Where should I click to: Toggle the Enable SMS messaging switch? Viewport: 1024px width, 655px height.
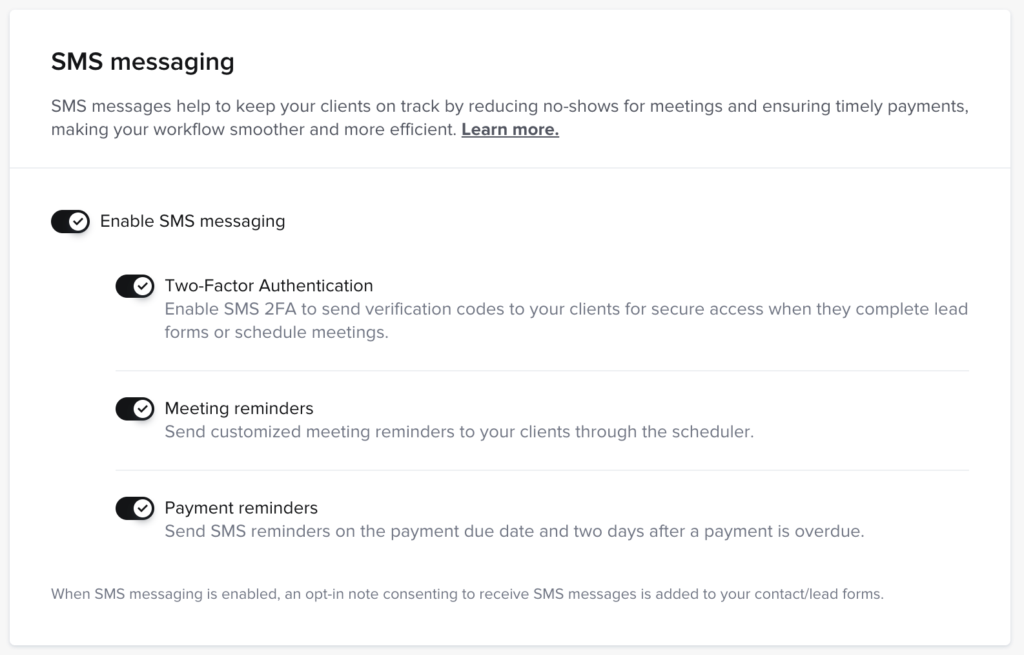[x=70, y=221]
